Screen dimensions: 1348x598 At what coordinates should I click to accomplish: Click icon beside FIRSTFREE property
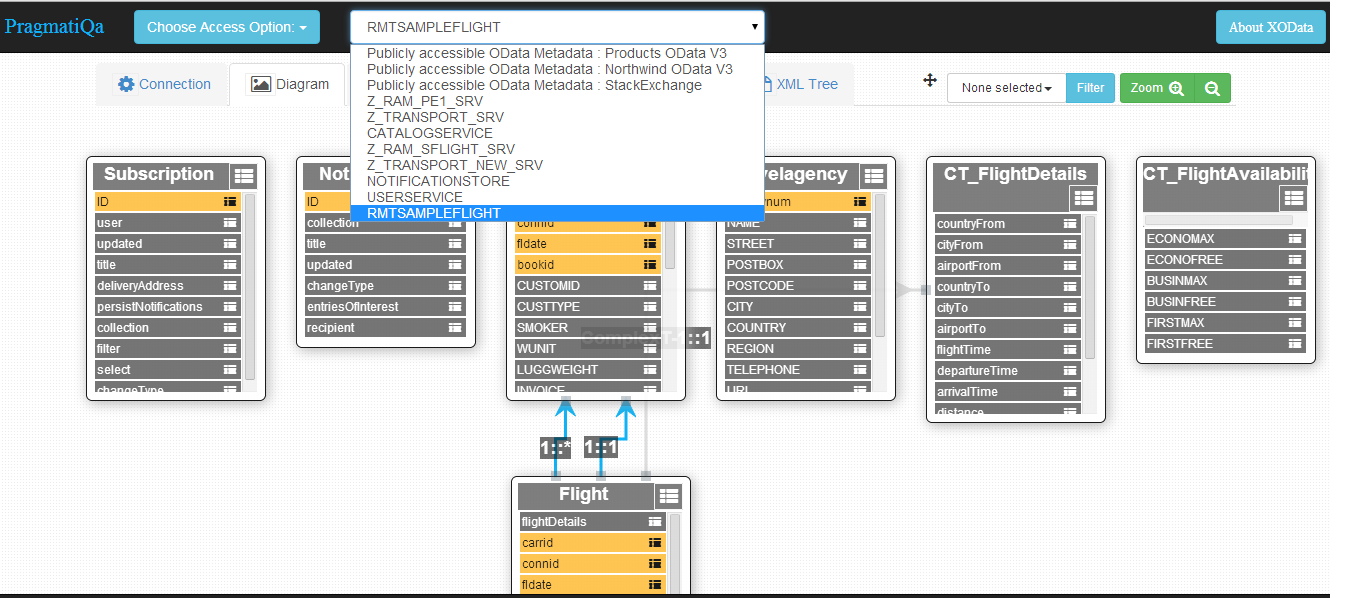coord(1295,344)
